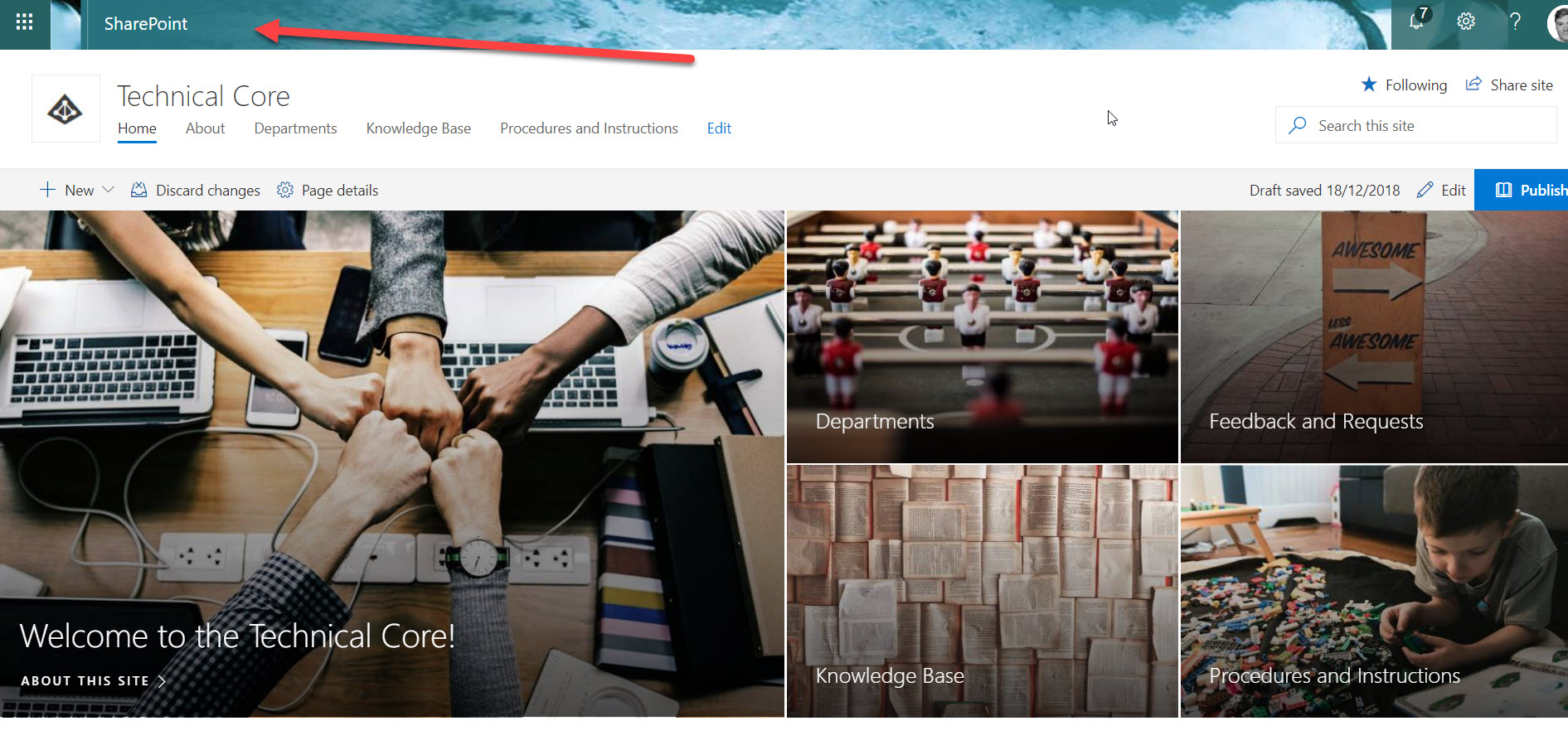1568x745 pixels.
Task: Open the Knowledge Base navigation item
Action: pos(419,128)
